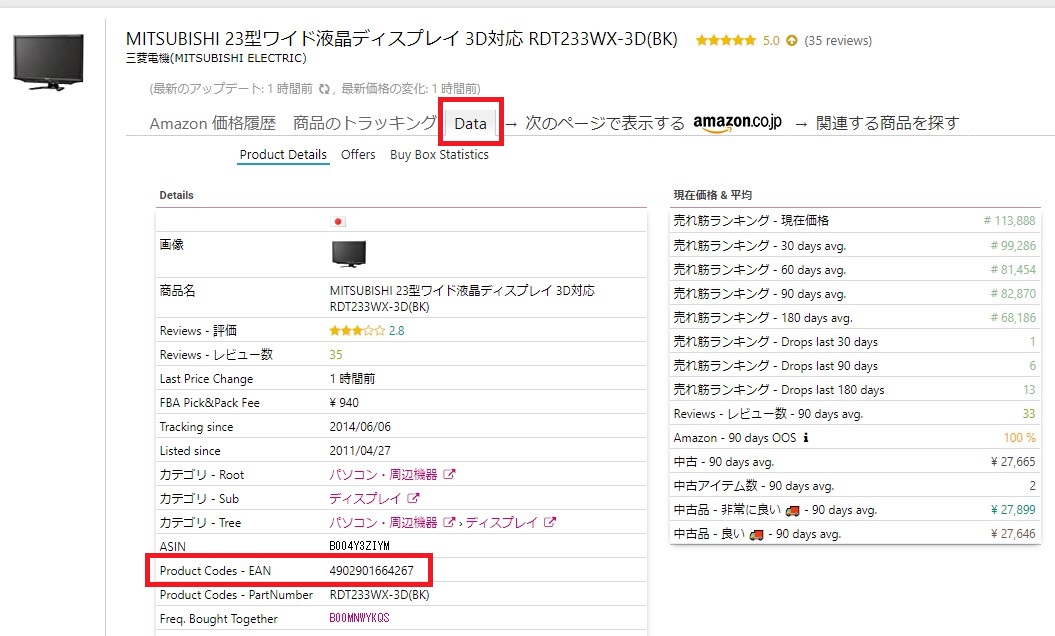Open the (35 reviews) link in the header
Screen dimensions: 1055x636
coord(838,40)
